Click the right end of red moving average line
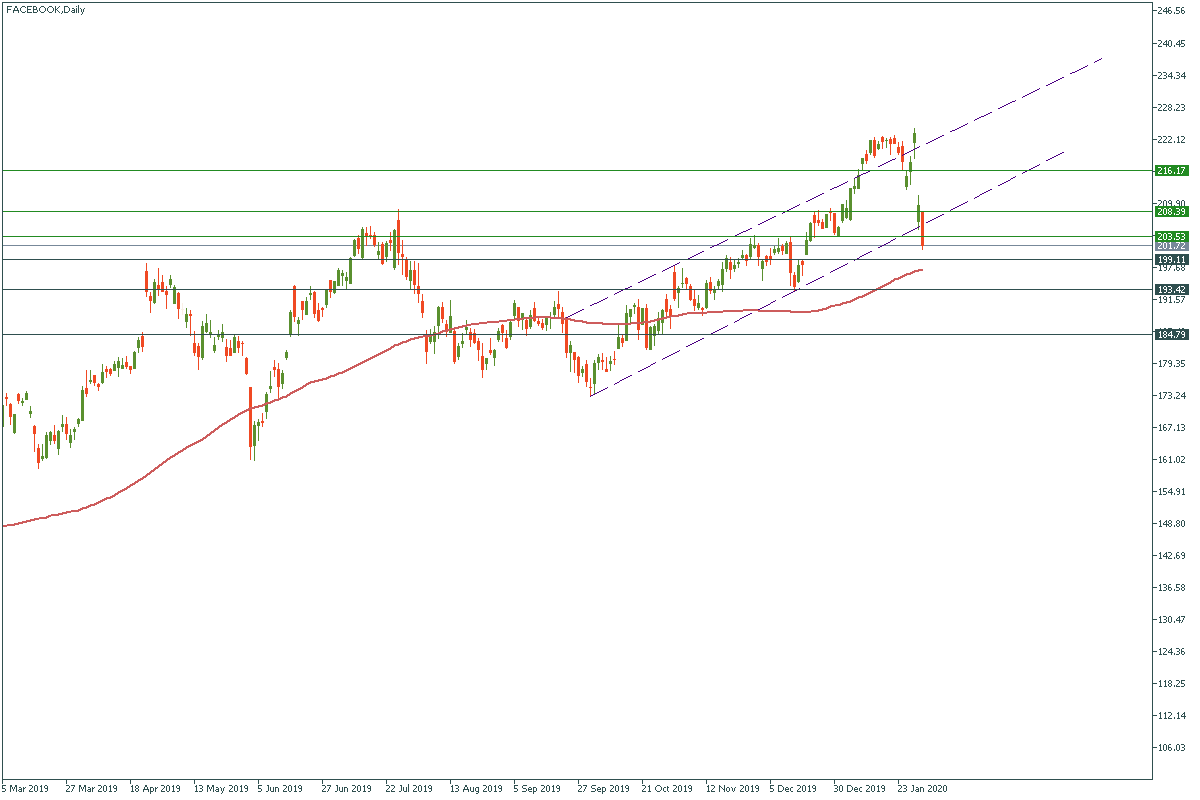The image size is (1200, 800). tap(921, 270)
